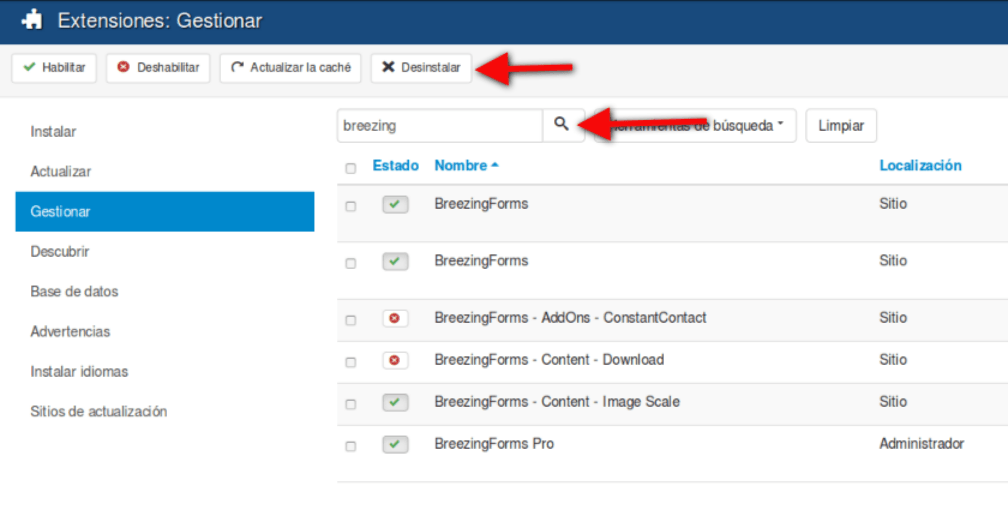
Task: Disable BreezingForms Pro via green check icon
Action: (x=395, y=444)
